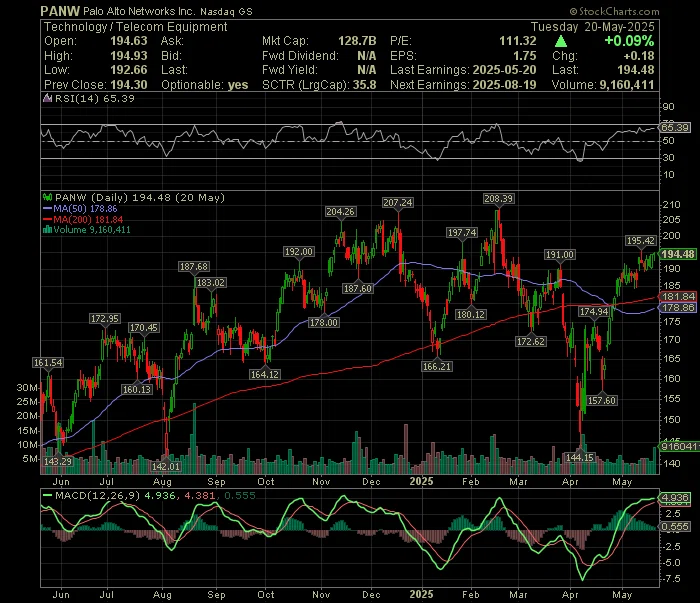Click the Volume legend bar icon
This screenshot has height=603, width=700.
point(47,230)
